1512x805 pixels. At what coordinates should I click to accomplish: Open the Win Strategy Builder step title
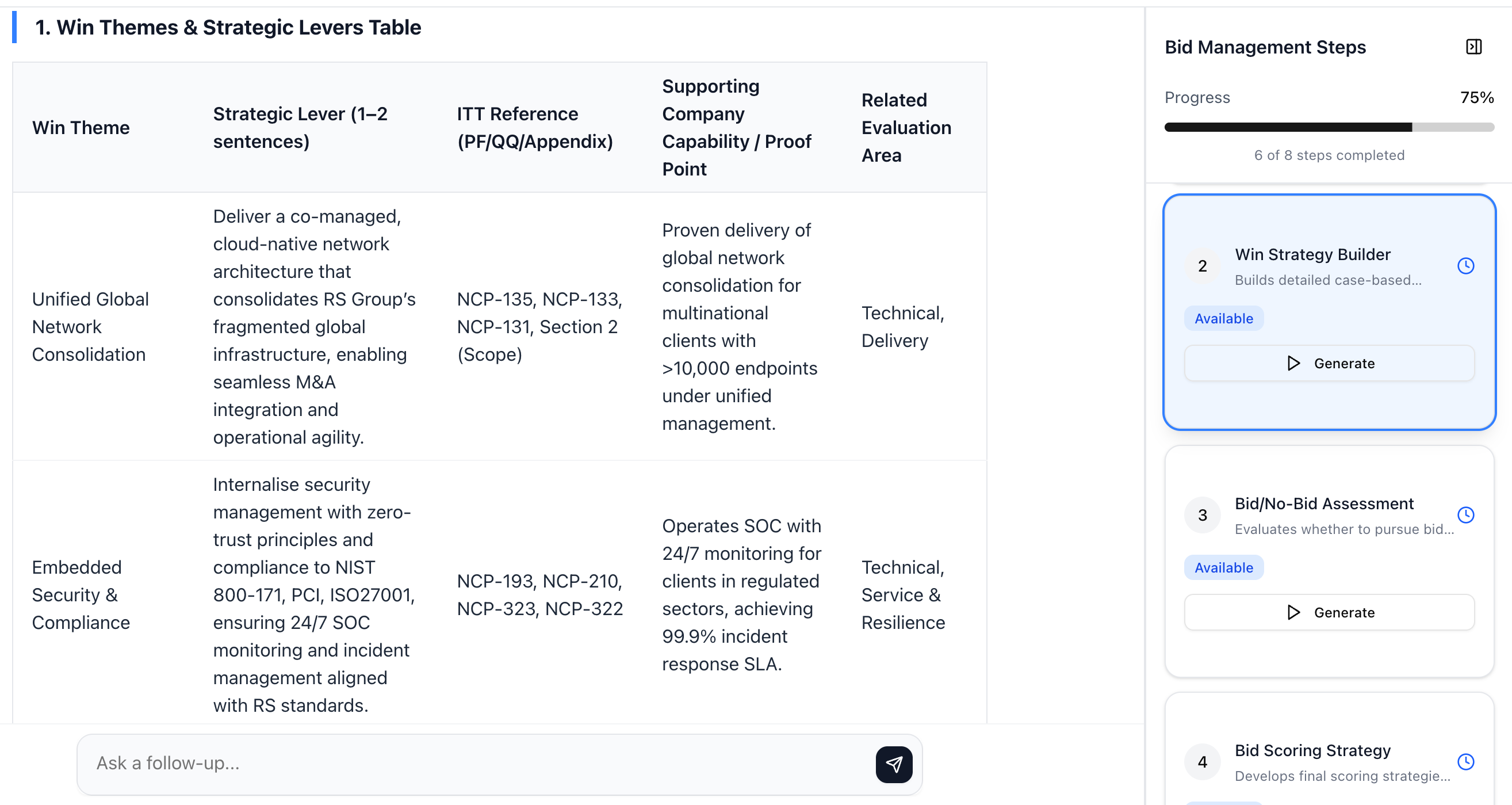click(x=1312, y=254)
